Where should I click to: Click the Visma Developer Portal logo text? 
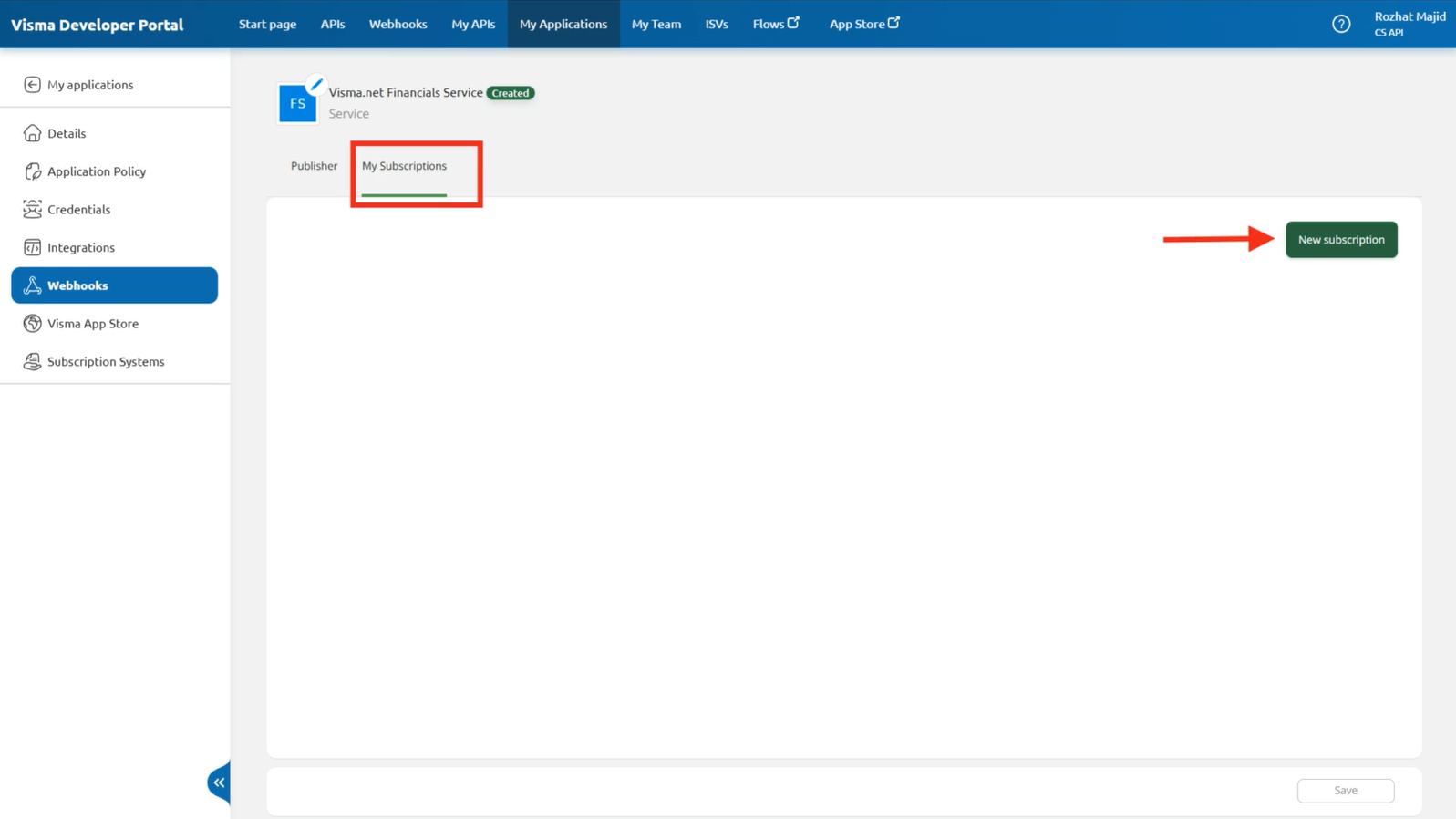98,25
